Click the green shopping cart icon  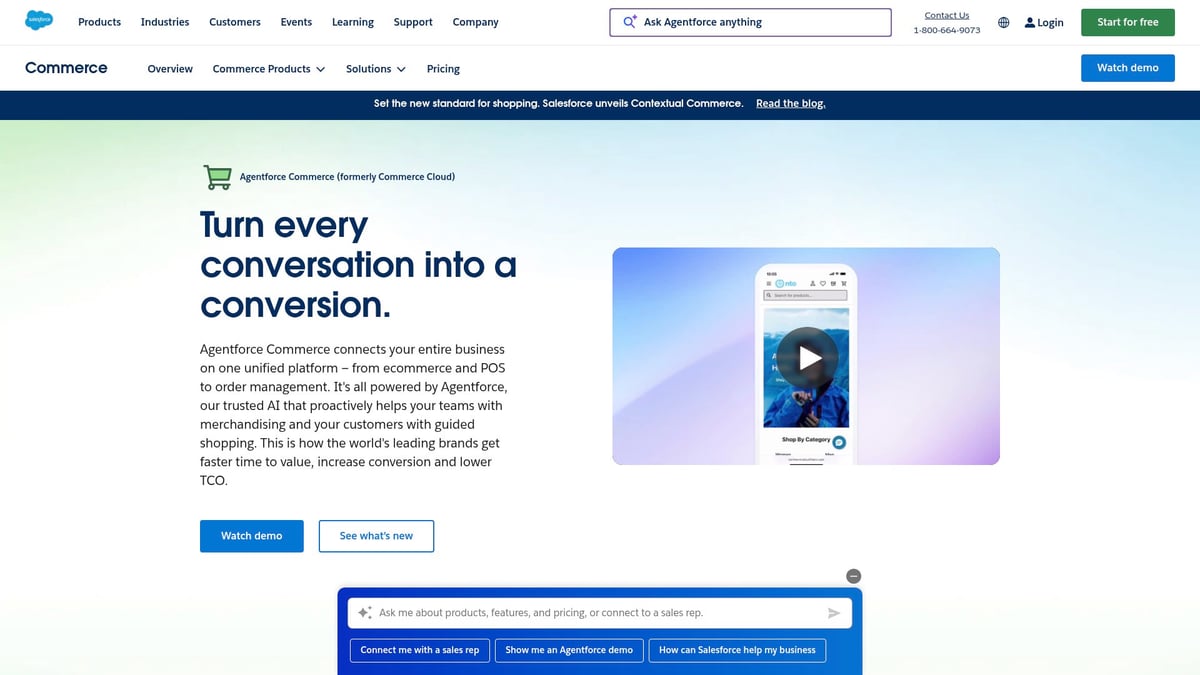pos(217,177)
